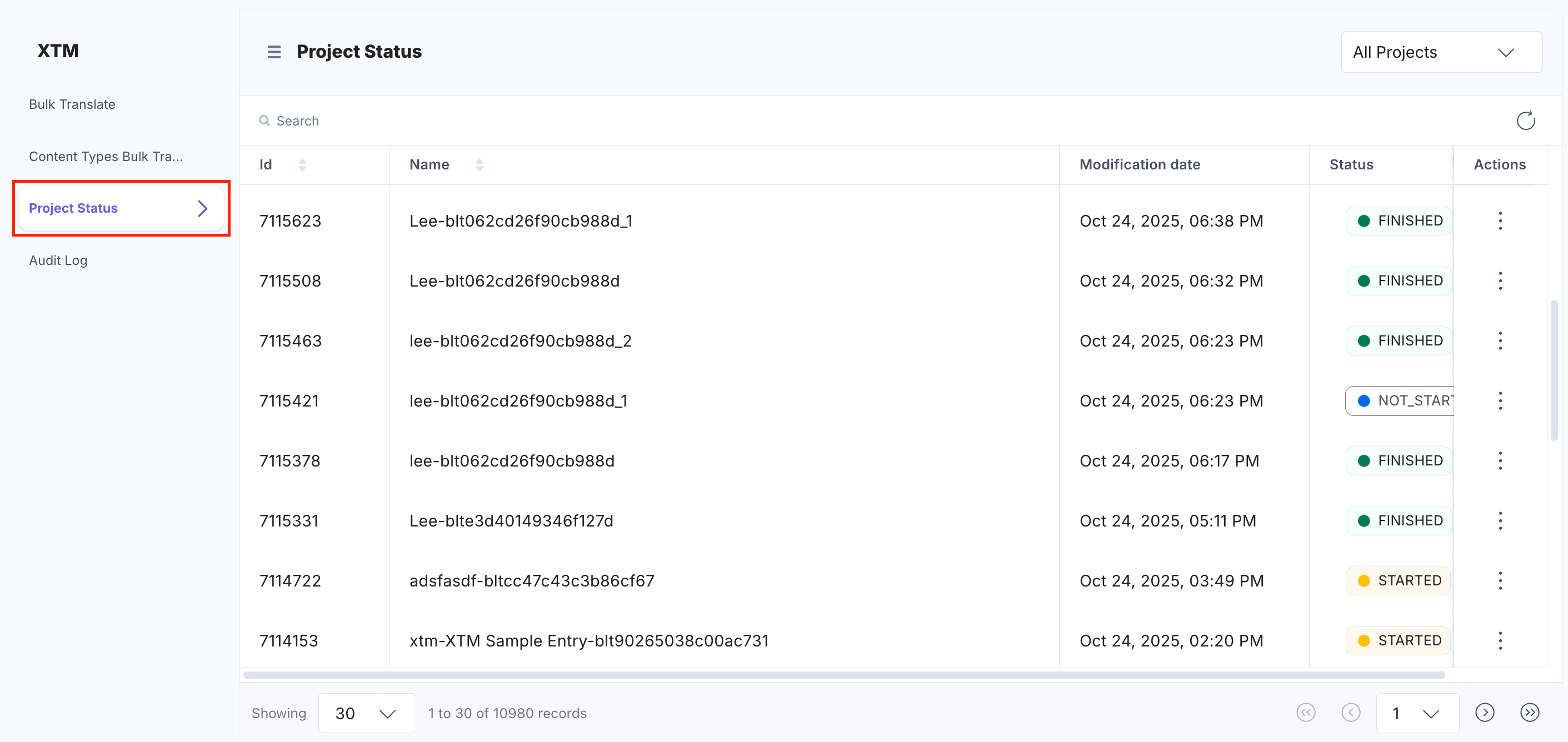Jump to last page of records

[x=1530, y=713]
